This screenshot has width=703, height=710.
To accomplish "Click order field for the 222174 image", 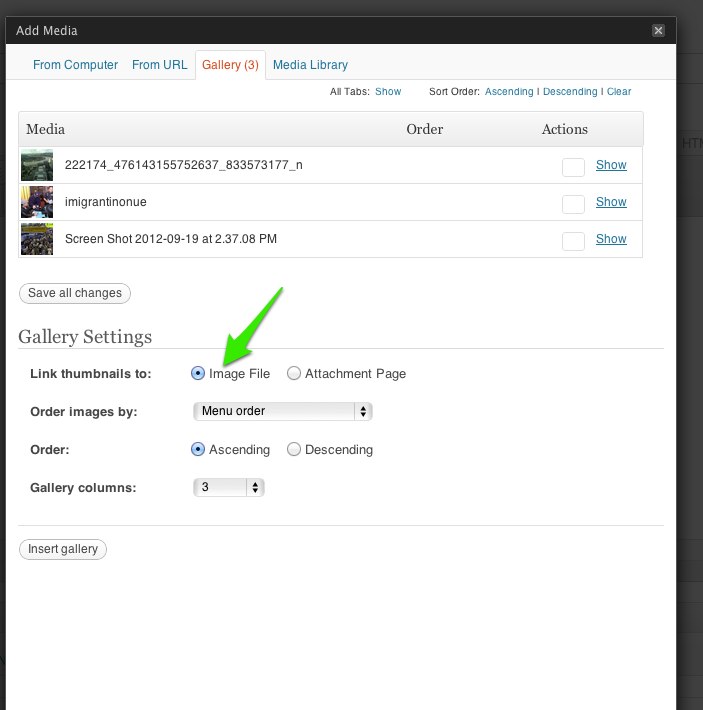I will coord(573,168).
